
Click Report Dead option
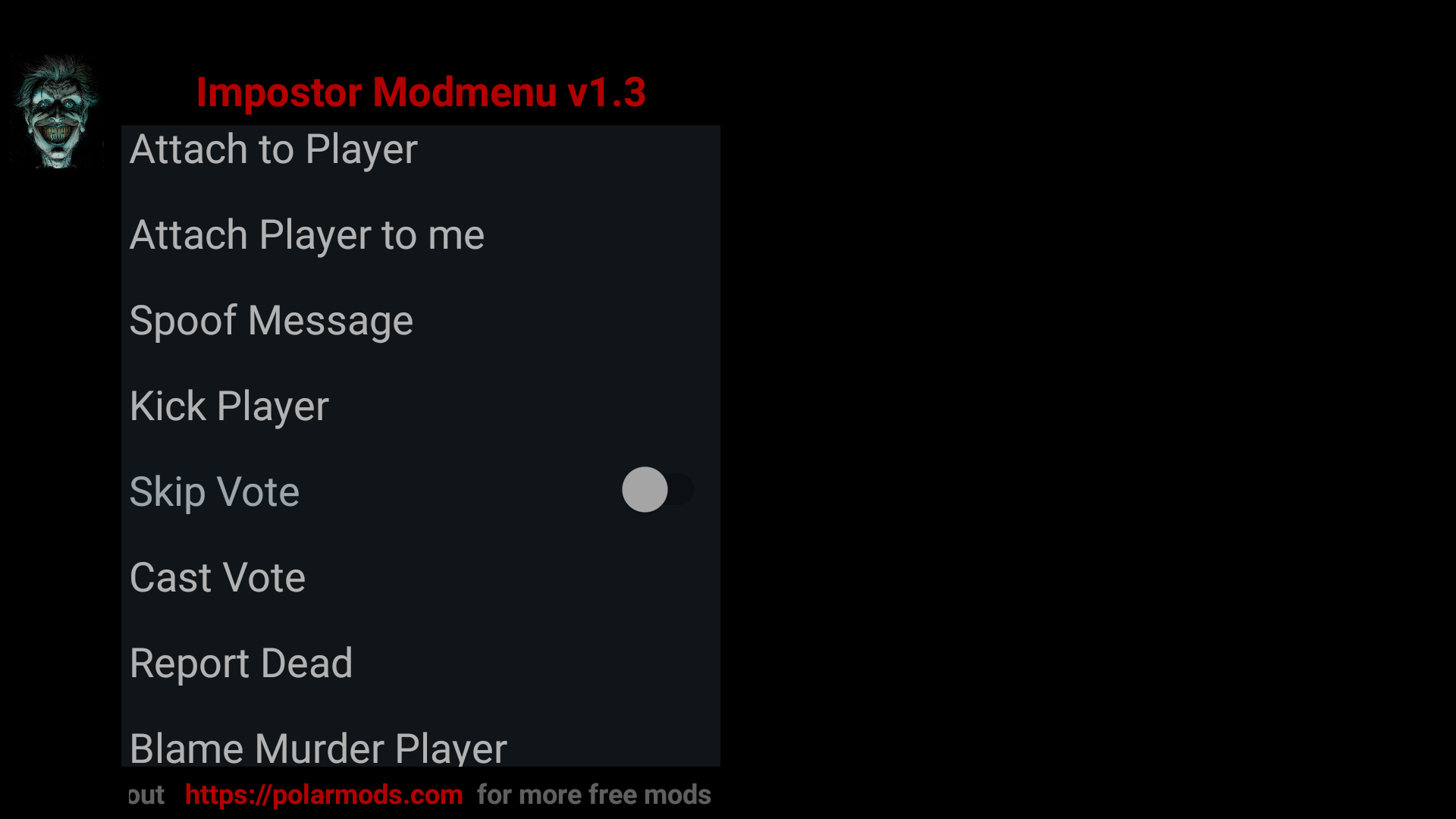pyautogui.click(x=240, y=662)
